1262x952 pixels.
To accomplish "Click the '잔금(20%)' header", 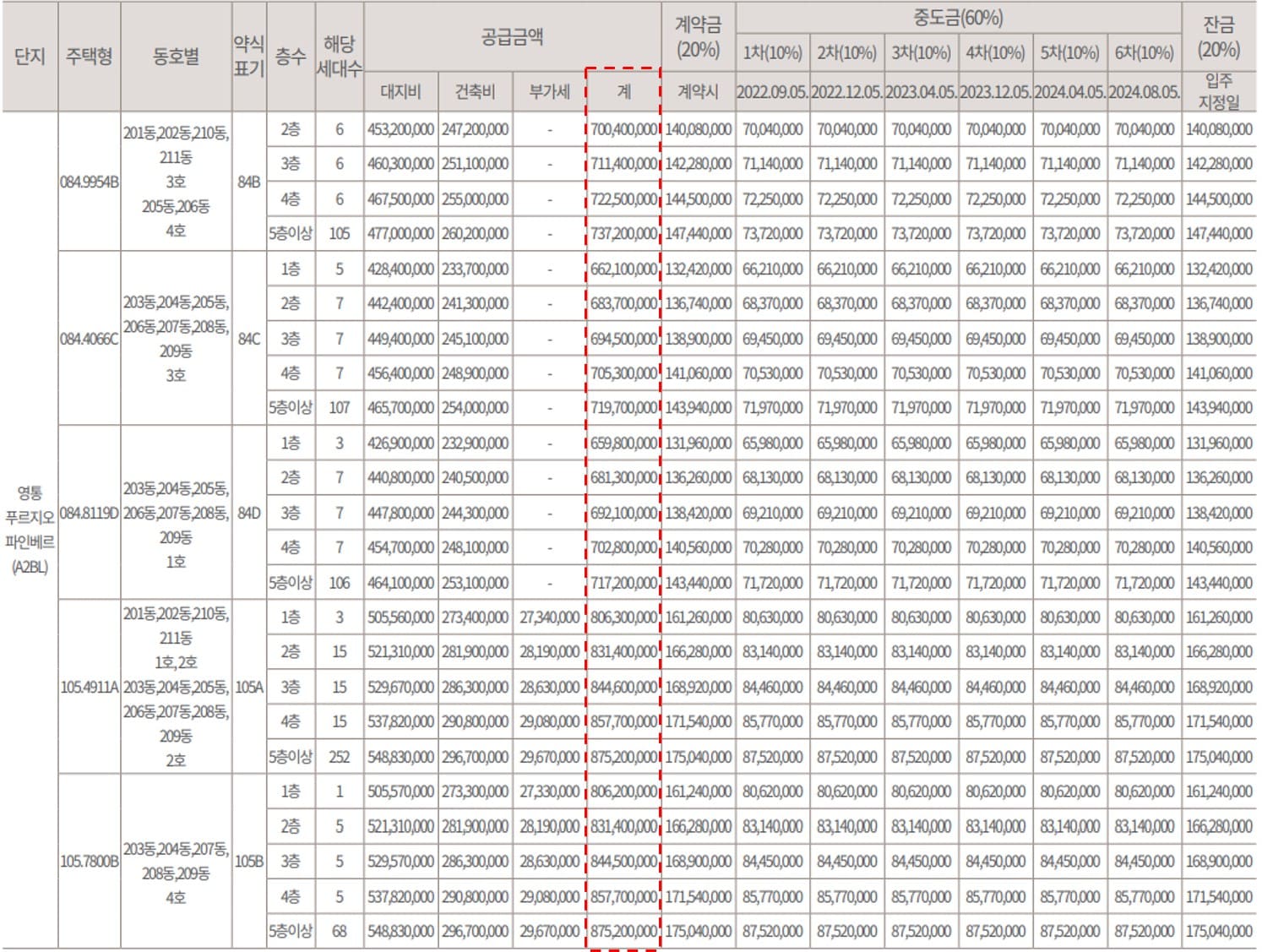I will (1218, 37).
